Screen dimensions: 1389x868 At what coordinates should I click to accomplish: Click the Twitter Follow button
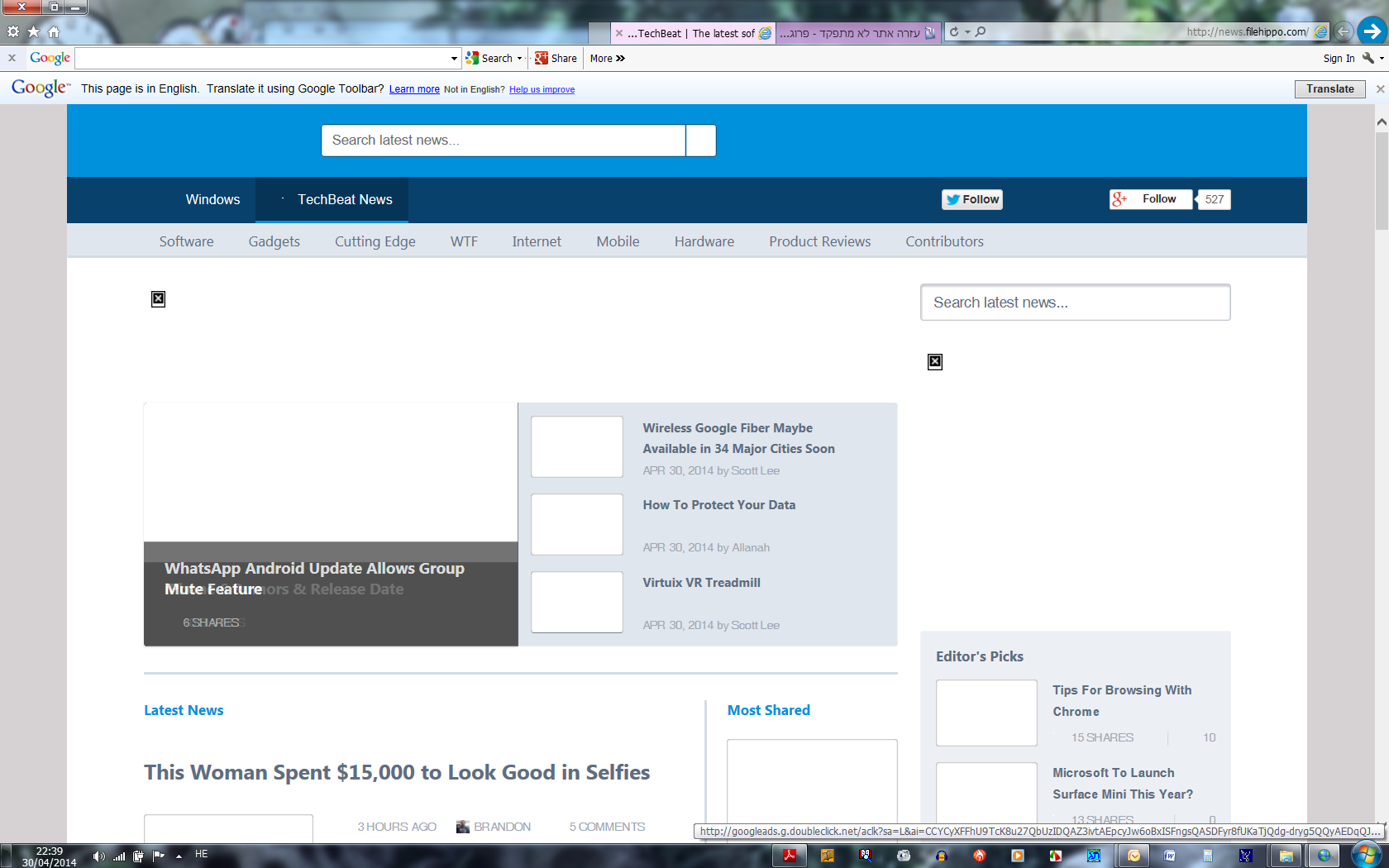click(x=972, y=199)
